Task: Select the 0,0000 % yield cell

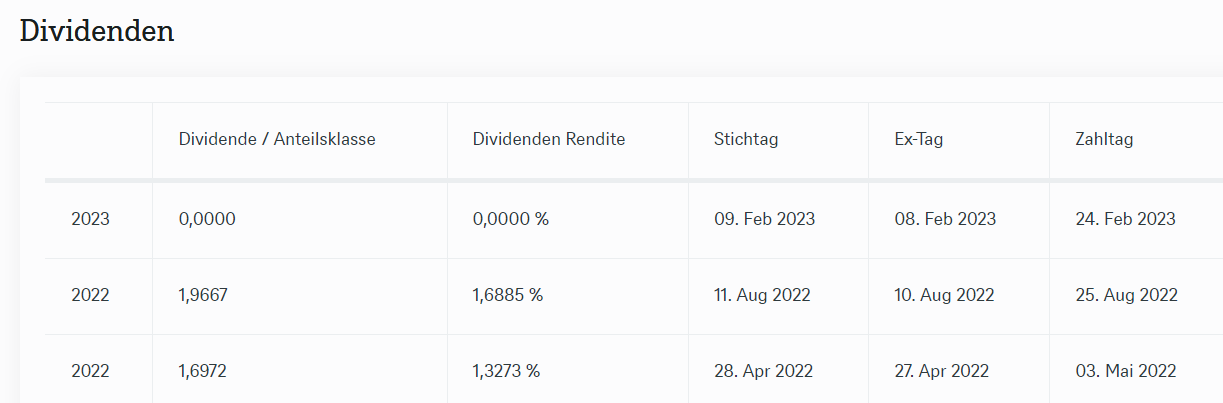Action: (511, 219)
